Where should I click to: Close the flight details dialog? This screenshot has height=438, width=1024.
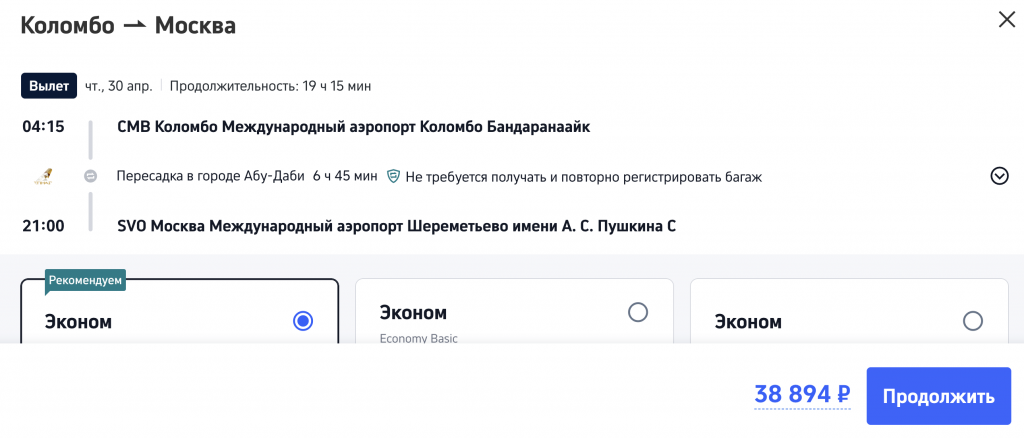point(1006,19)
